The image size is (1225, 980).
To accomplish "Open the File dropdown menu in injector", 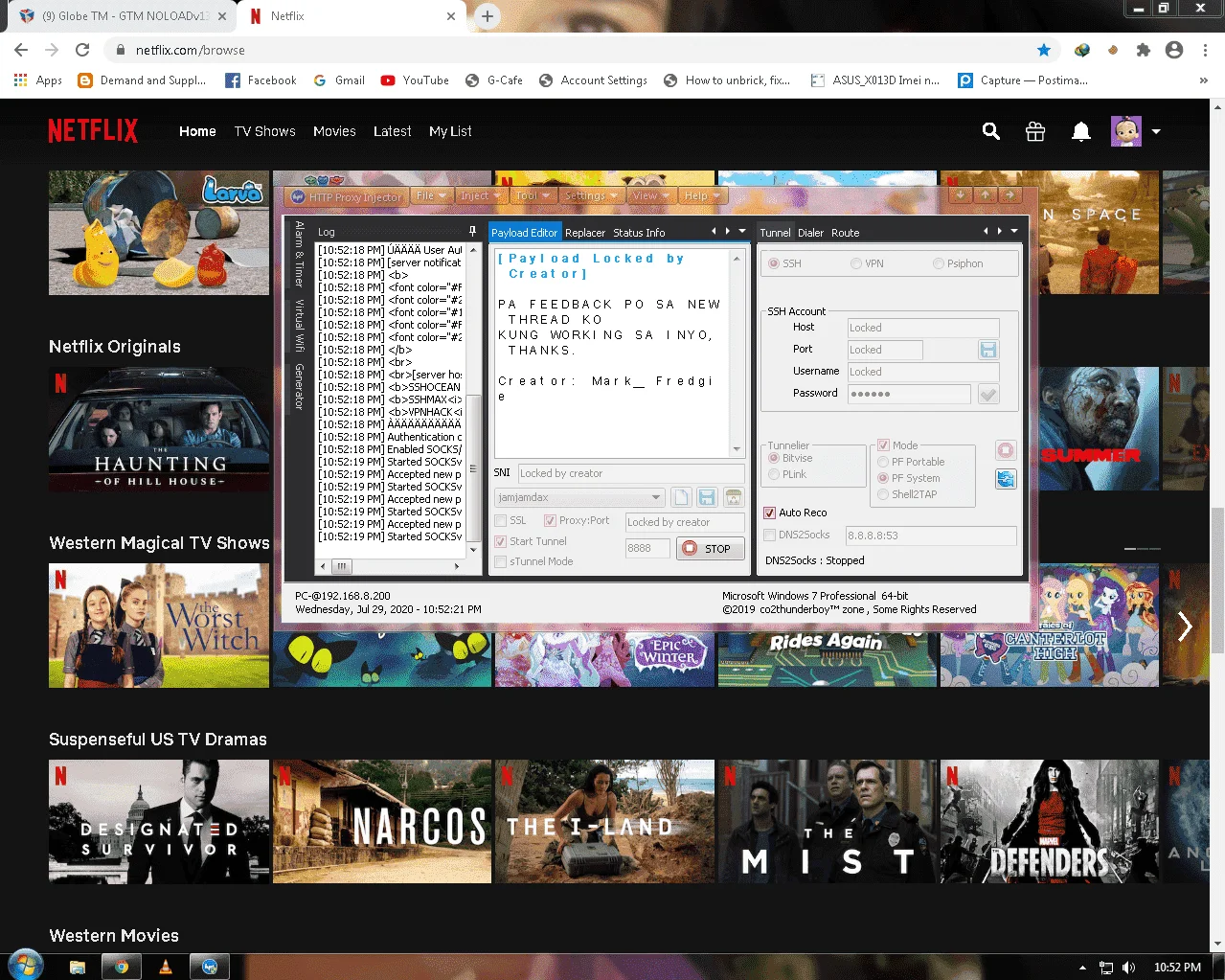I will click(431, 195).
